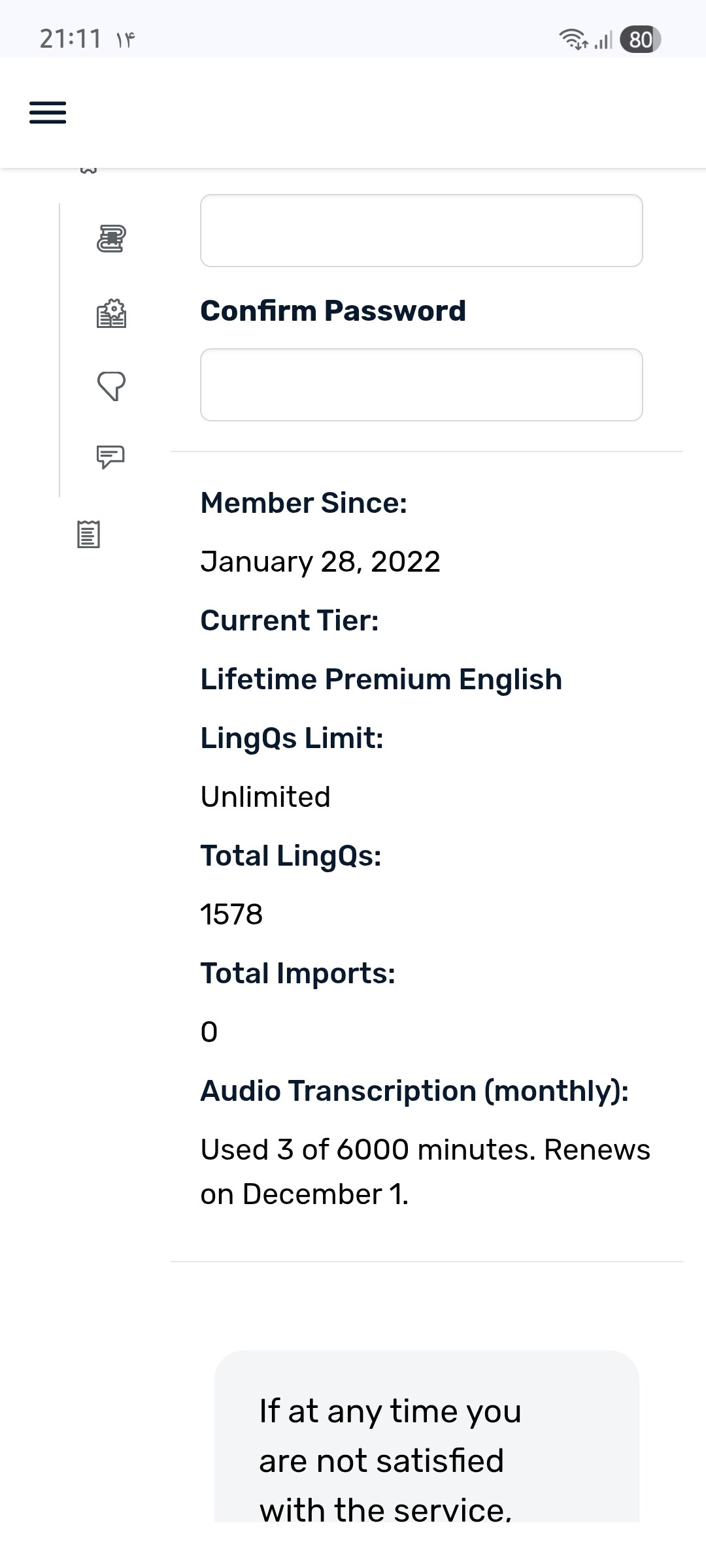This screenshot has width=706, height=1568.
Task: Click the receipt document sidebar icon
Action: (x=88, y=534)
